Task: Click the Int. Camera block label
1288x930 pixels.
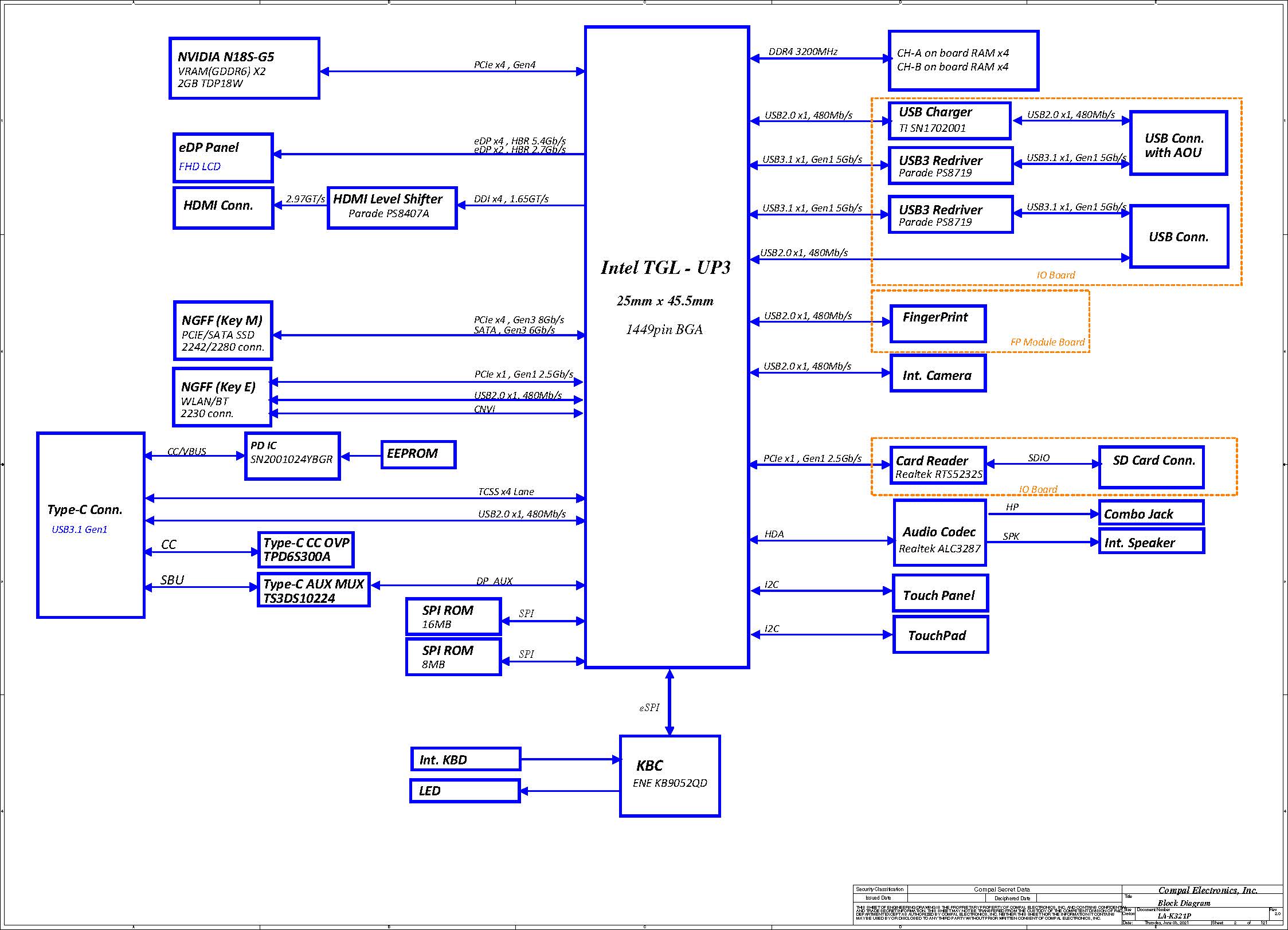Action: (937, 376)
